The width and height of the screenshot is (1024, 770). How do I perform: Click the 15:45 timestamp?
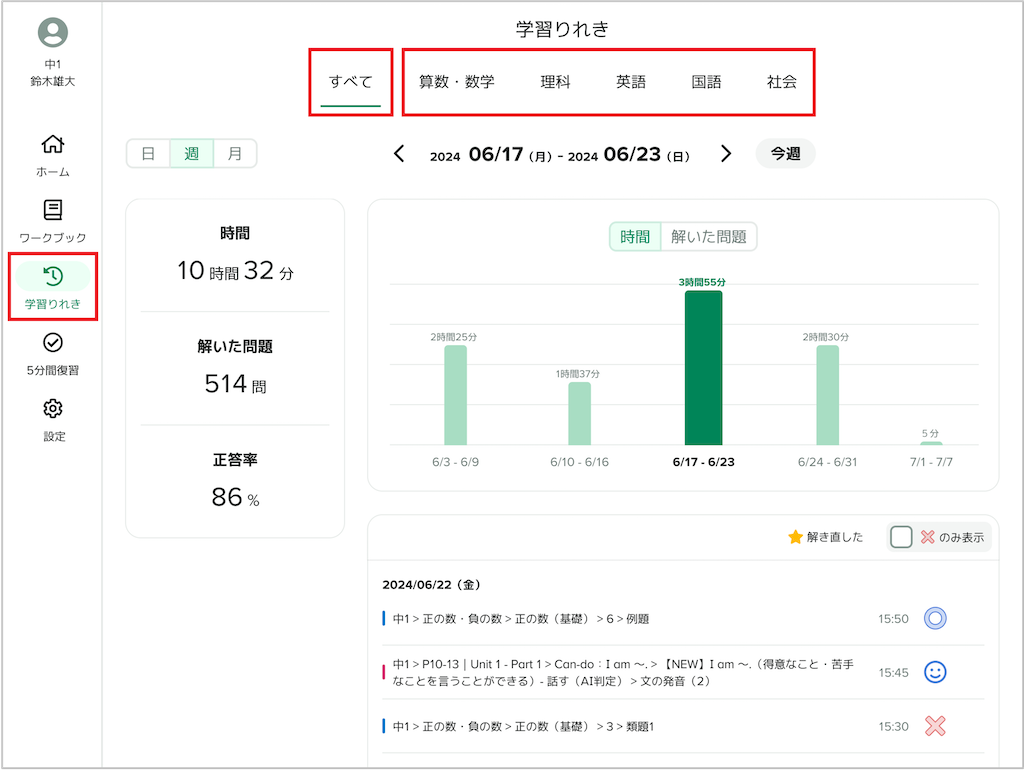point(893,672)
